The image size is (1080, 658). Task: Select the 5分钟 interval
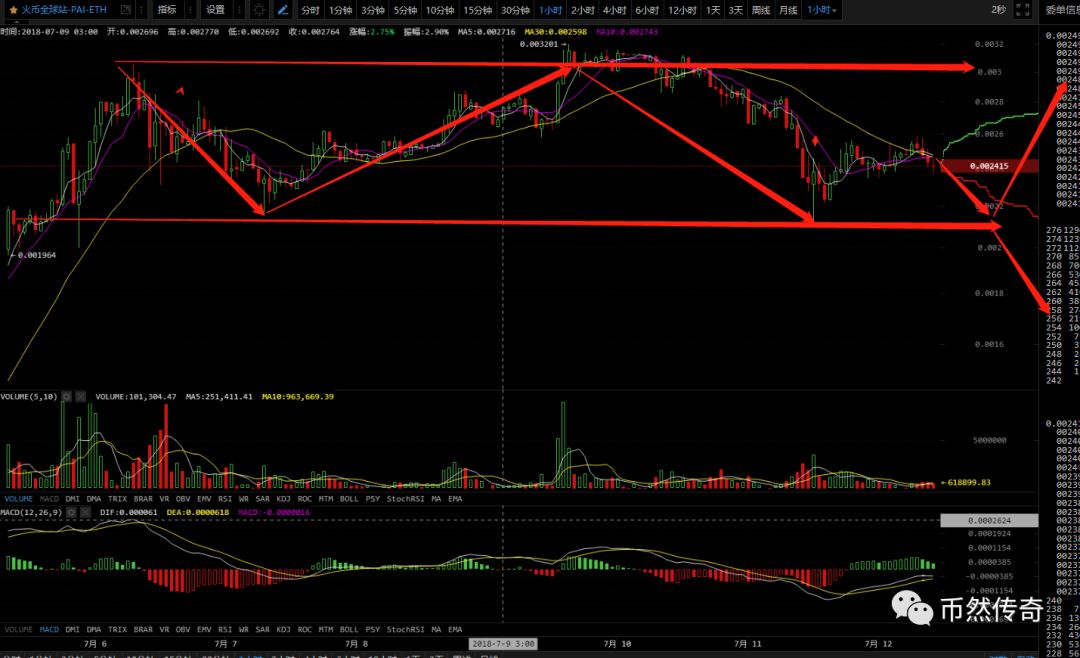pos(405,10)
